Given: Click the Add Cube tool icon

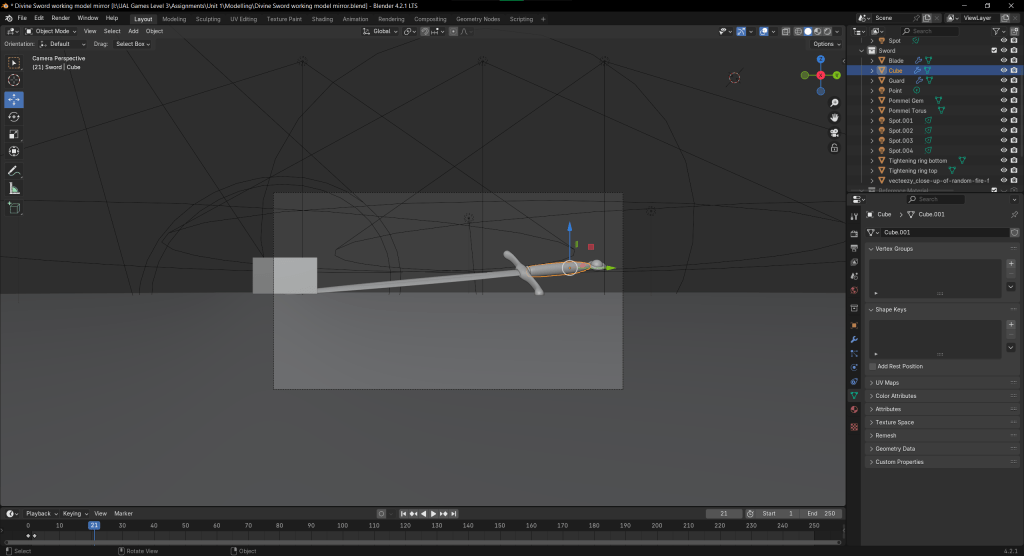Looking at the screenshot, I should (x=14, y=208).
